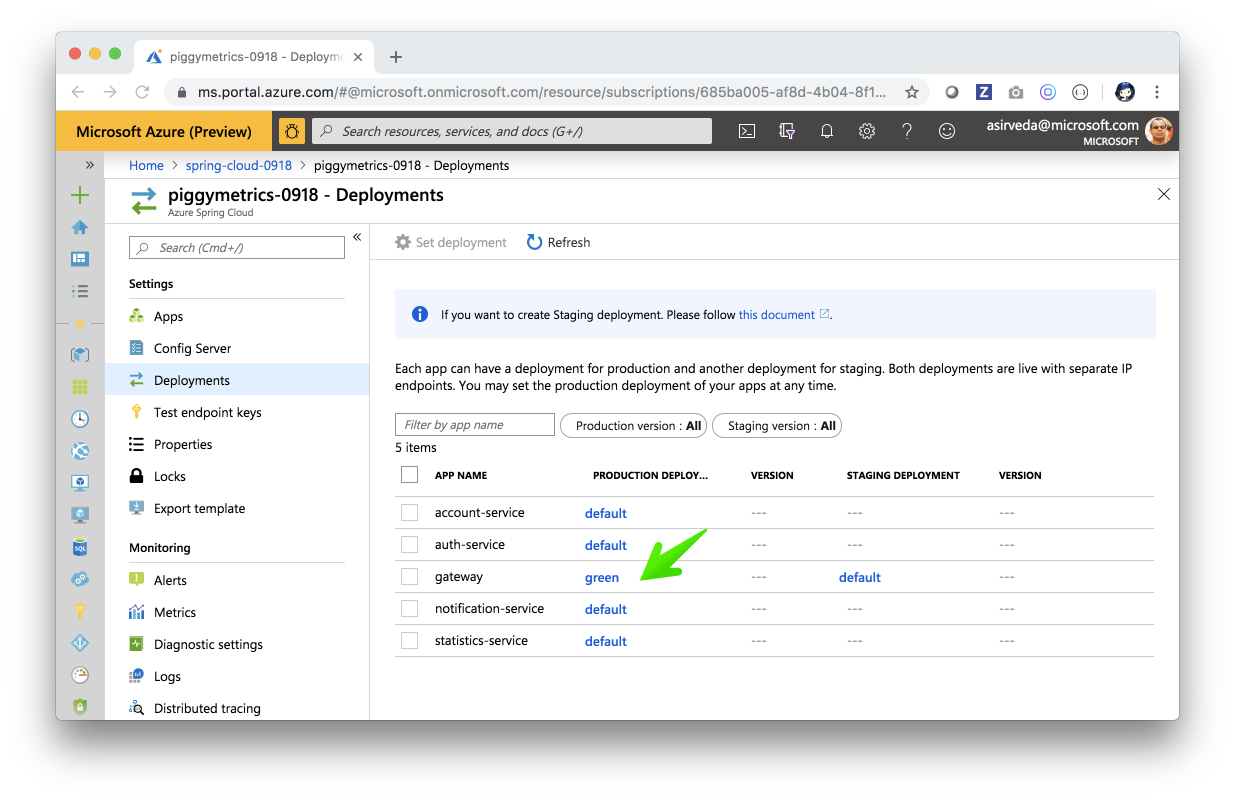Open Export template item

[199, 508]
